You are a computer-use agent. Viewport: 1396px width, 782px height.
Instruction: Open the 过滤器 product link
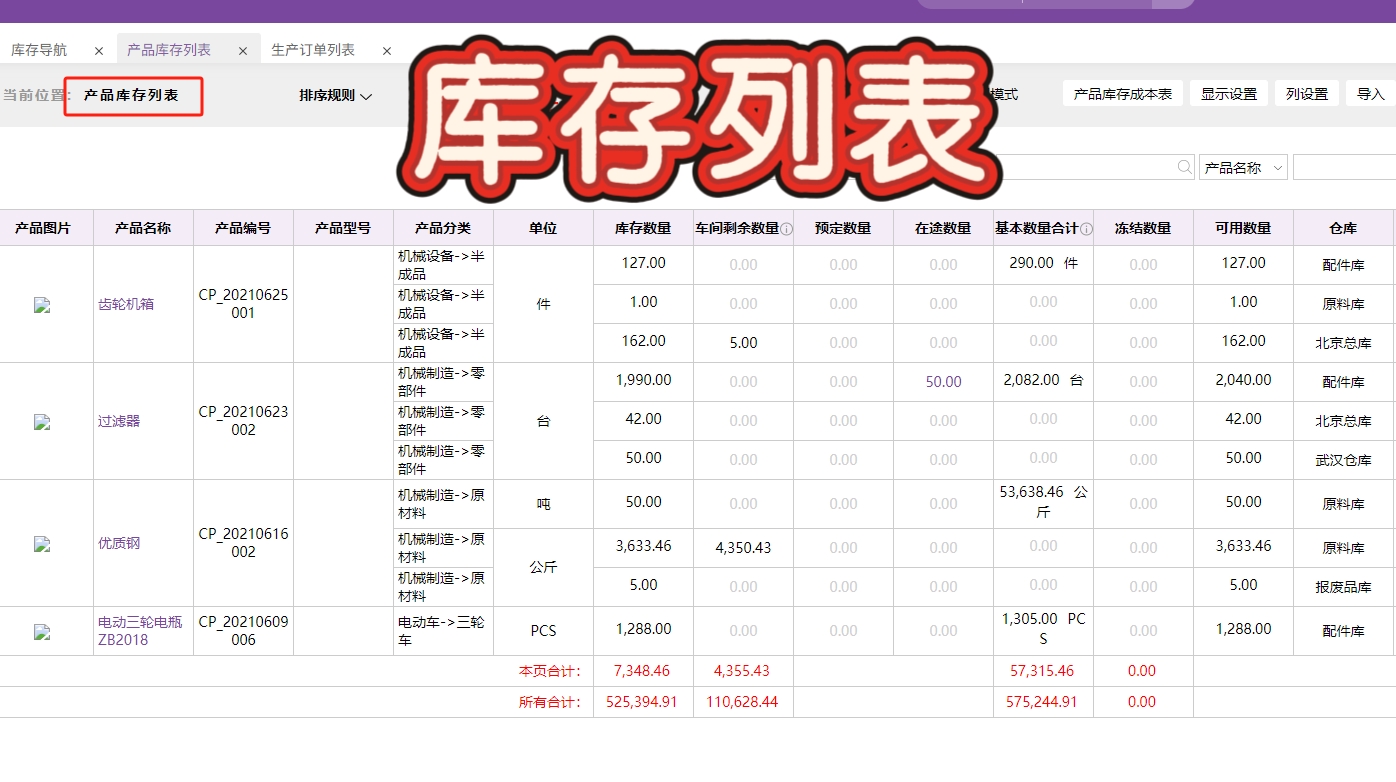click(x=119, y=421)
